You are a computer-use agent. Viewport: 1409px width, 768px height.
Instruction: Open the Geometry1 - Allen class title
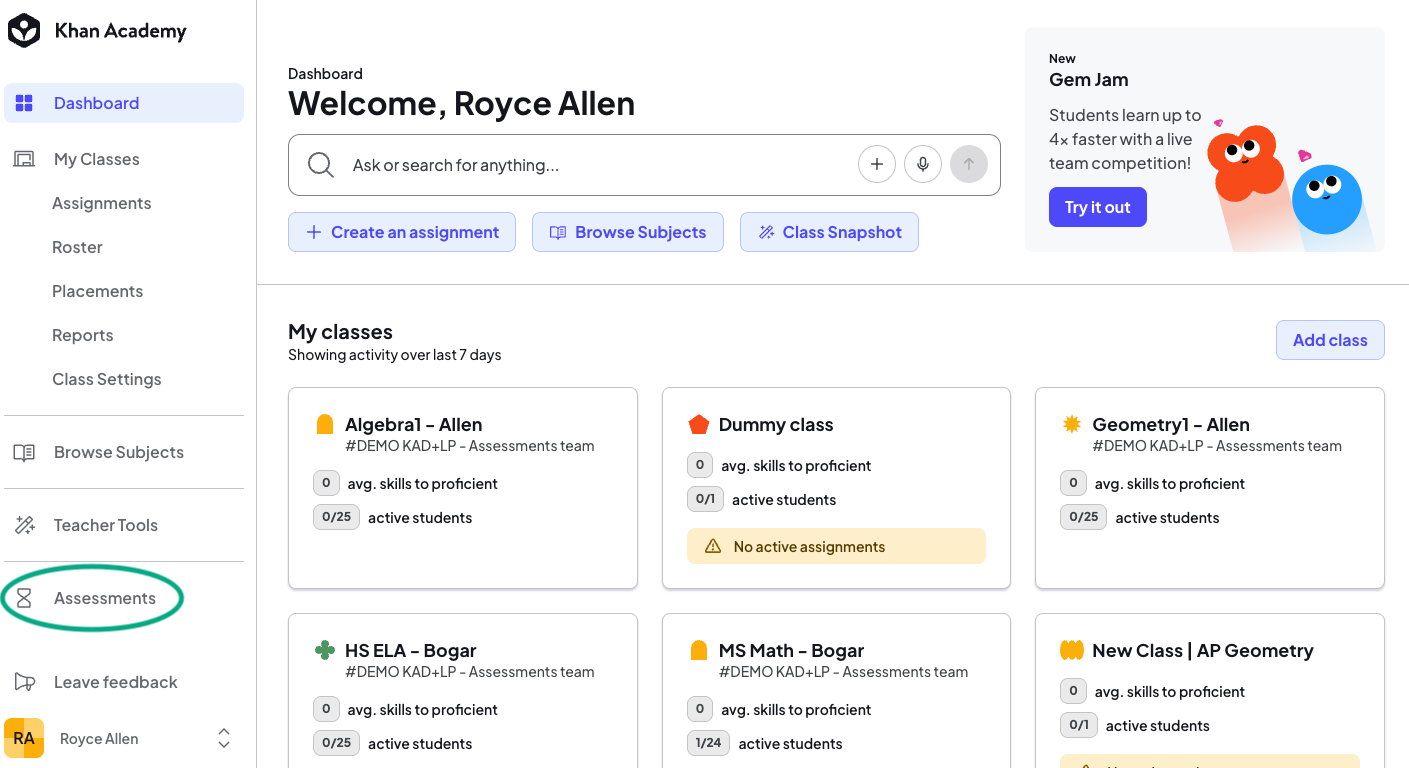coord(1171,425)
